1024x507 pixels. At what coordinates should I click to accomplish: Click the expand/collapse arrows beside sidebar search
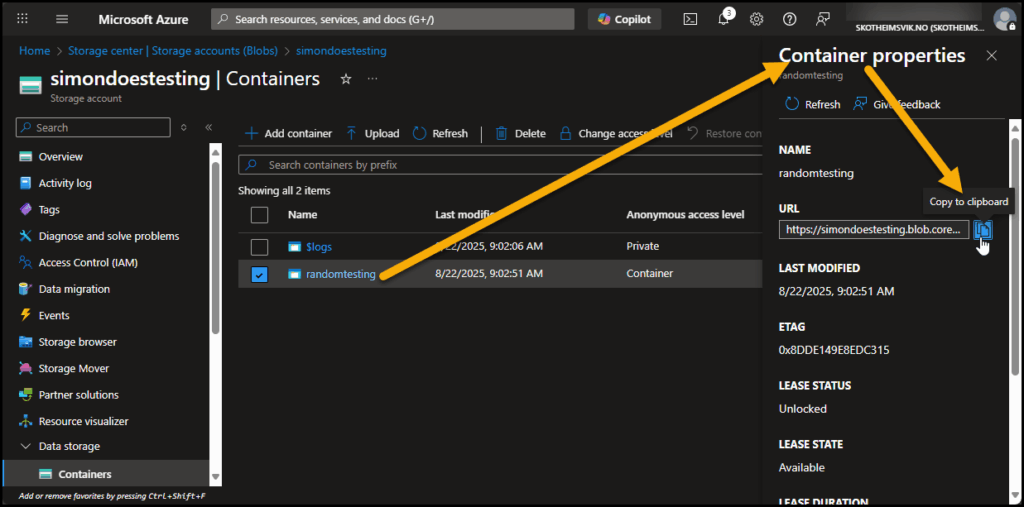click(184, 127)
